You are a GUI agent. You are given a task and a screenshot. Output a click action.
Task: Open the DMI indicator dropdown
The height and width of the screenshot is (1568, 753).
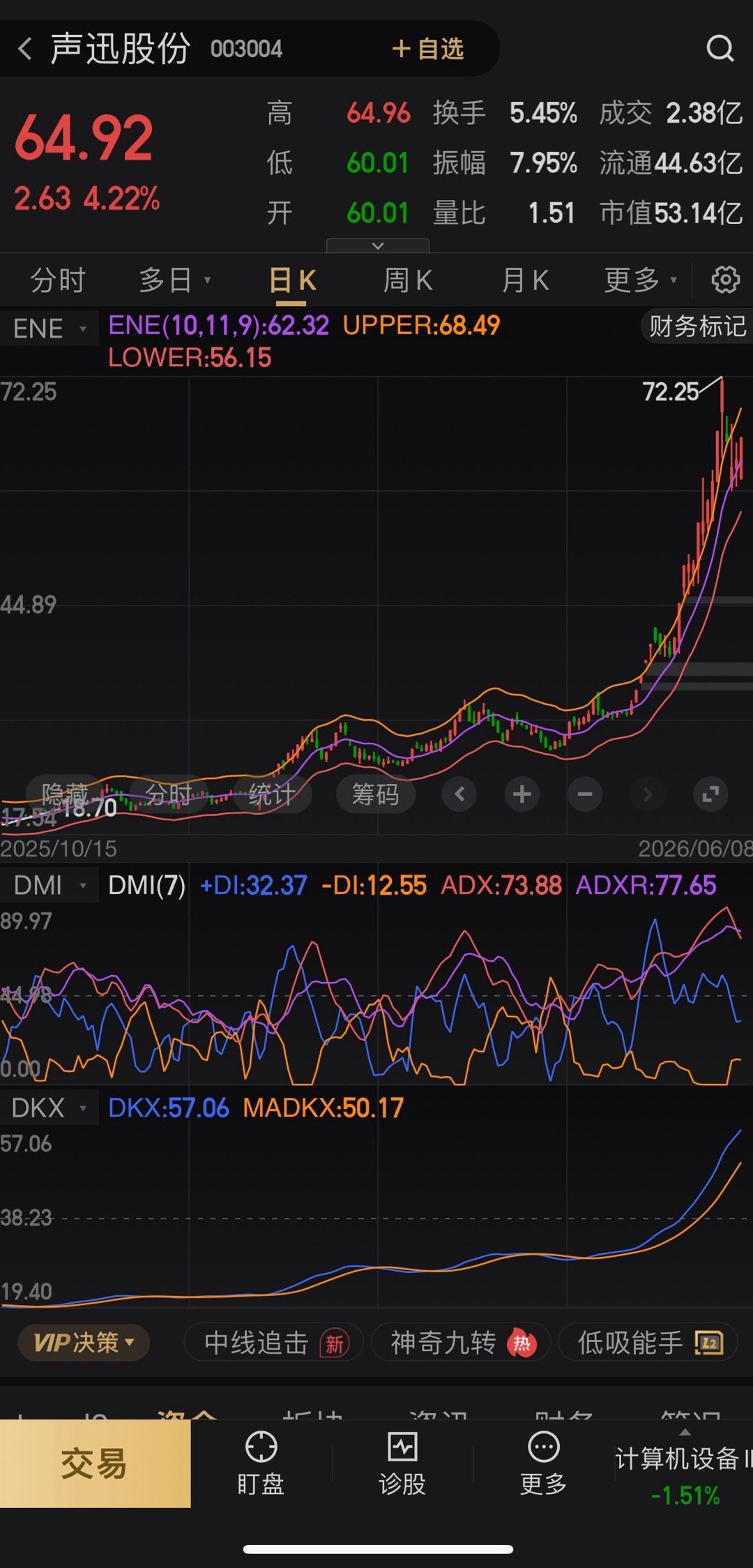pos(50,885)
